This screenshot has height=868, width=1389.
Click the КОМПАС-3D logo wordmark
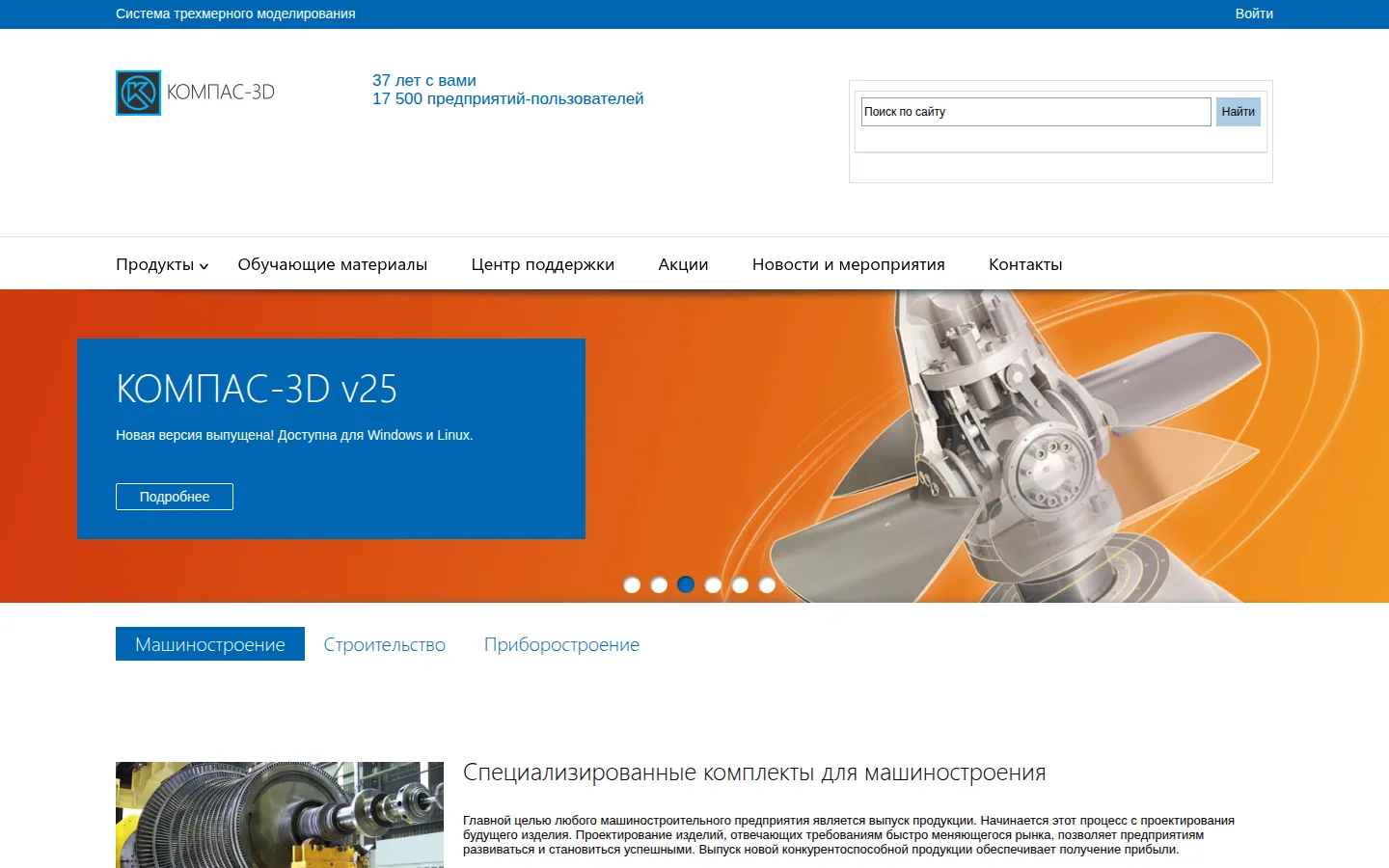221,93
